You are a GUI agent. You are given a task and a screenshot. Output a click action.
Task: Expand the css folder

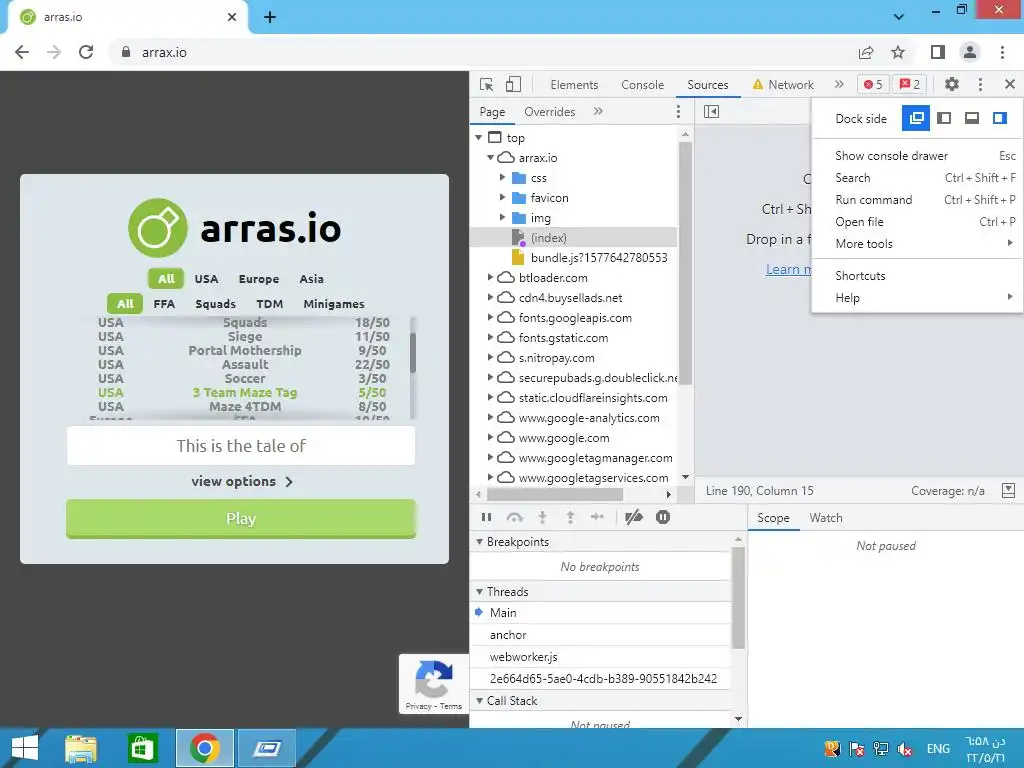[x=502, y=178]
